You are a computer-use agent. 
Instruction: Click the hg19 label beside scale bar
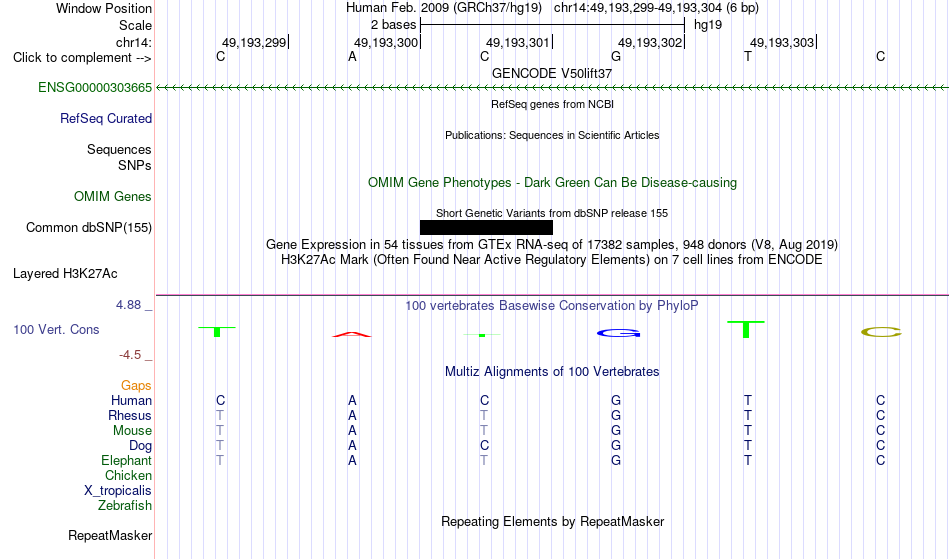point(708,25)
